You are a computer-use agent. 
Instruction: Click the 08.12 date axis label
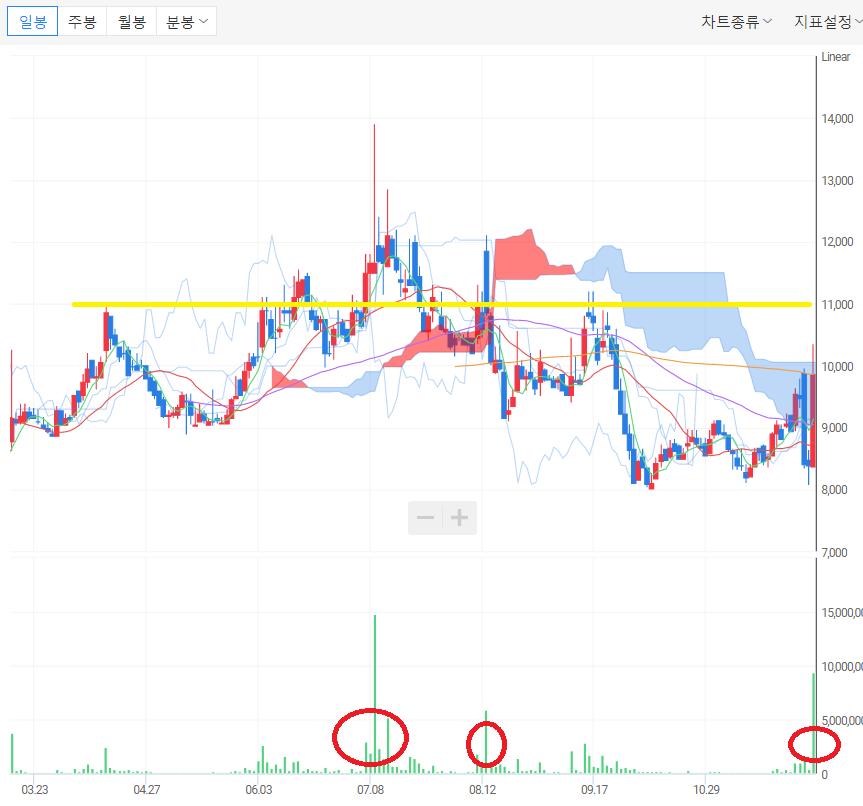click(483, 789)
